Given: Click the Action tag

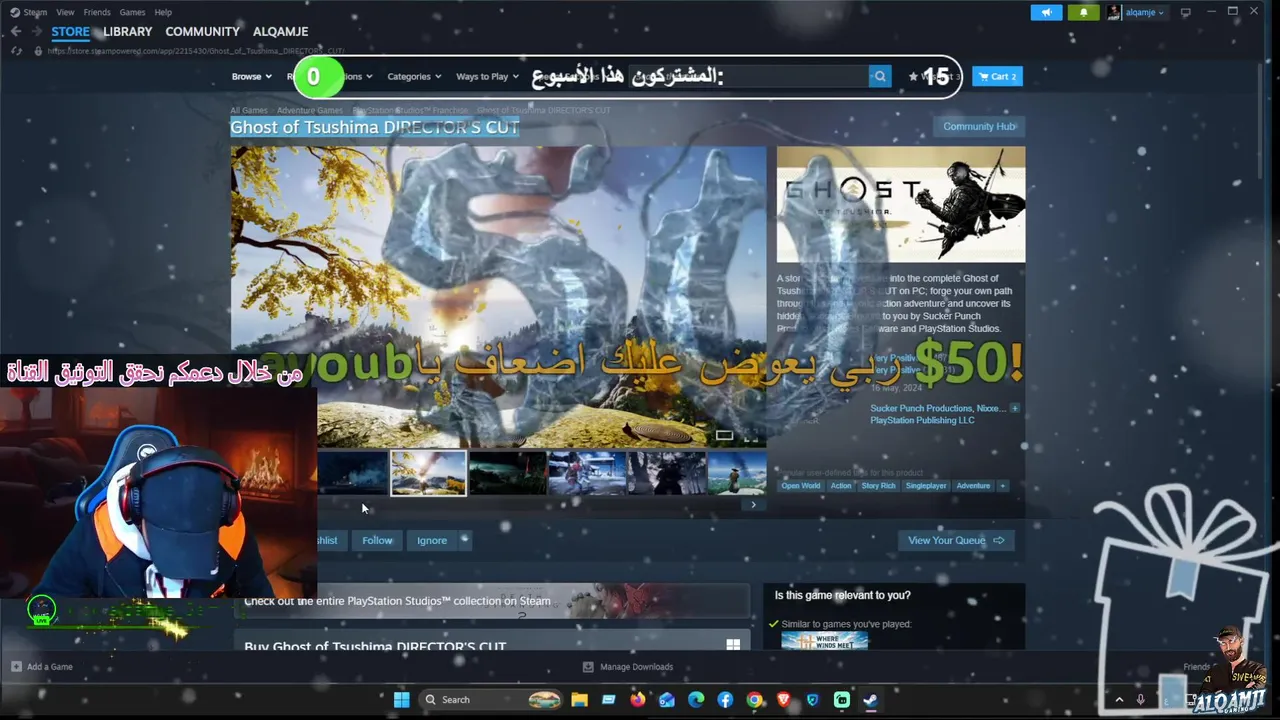Looking at the screenshot, I should click(841, 486).
